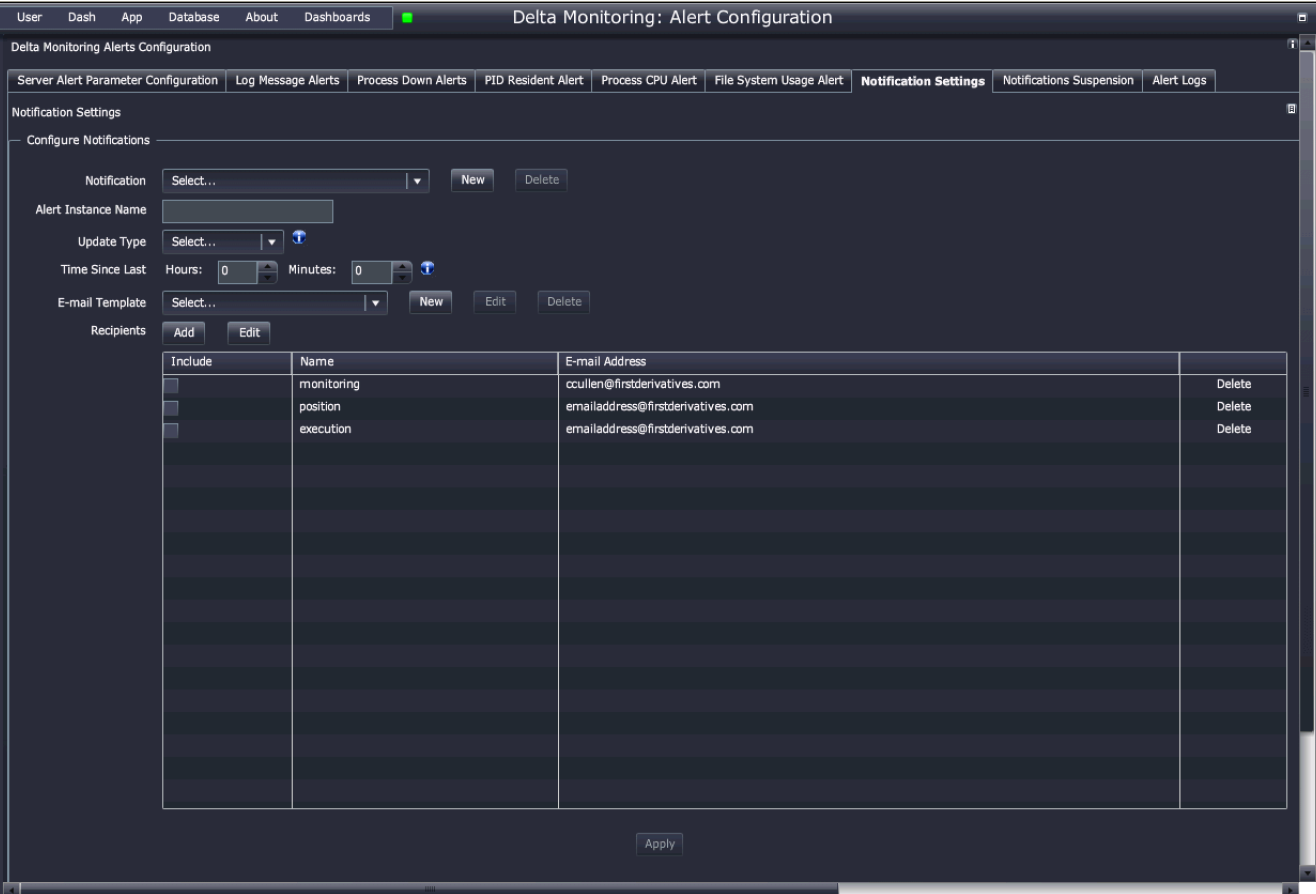This screenshot has height=894, width=1316.
Task: Tick the Include checkbox for the execution recipient
Action: 171,430
